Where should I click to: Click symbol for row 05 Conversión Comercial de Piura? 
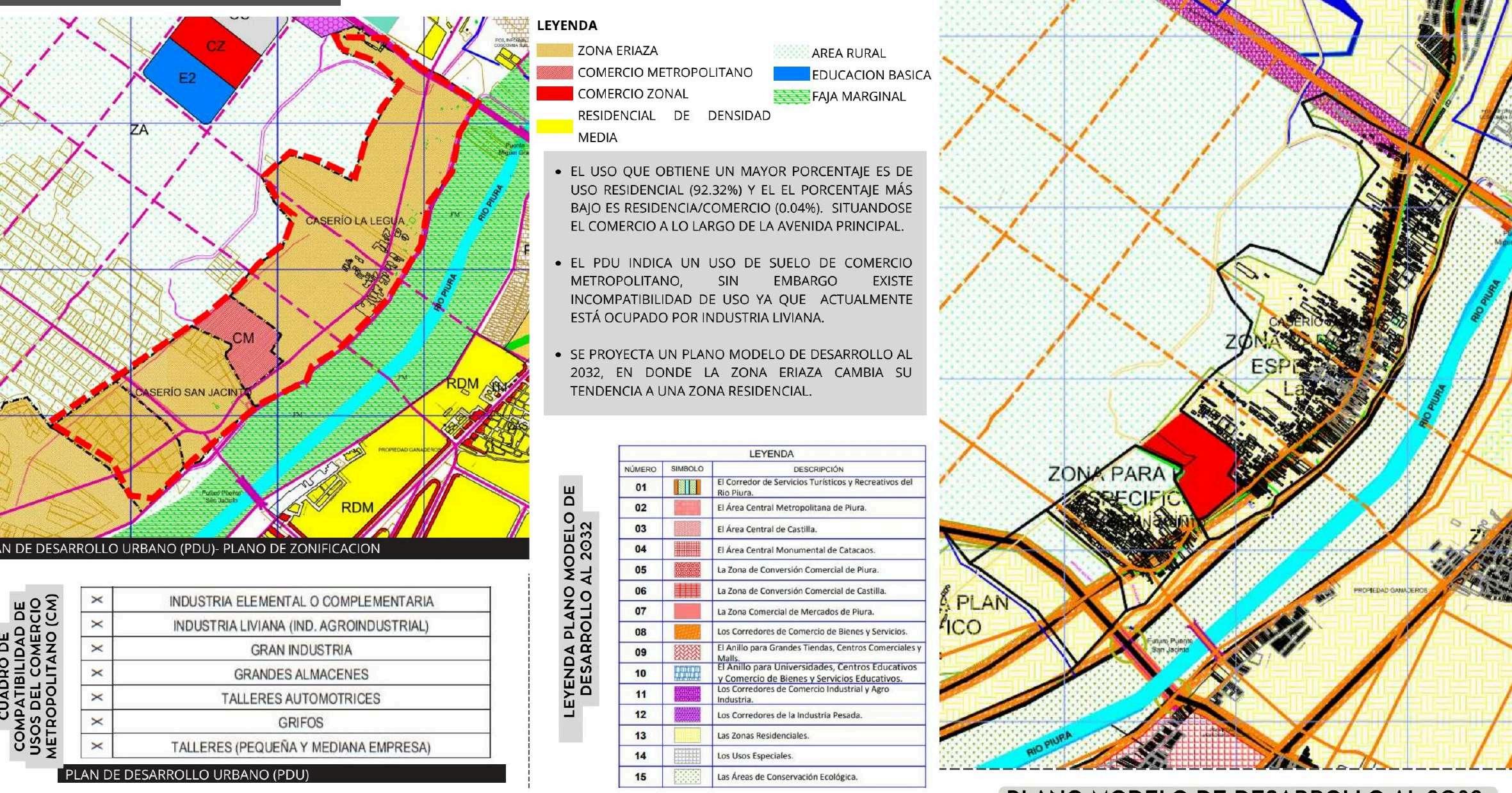click(687, 570)
